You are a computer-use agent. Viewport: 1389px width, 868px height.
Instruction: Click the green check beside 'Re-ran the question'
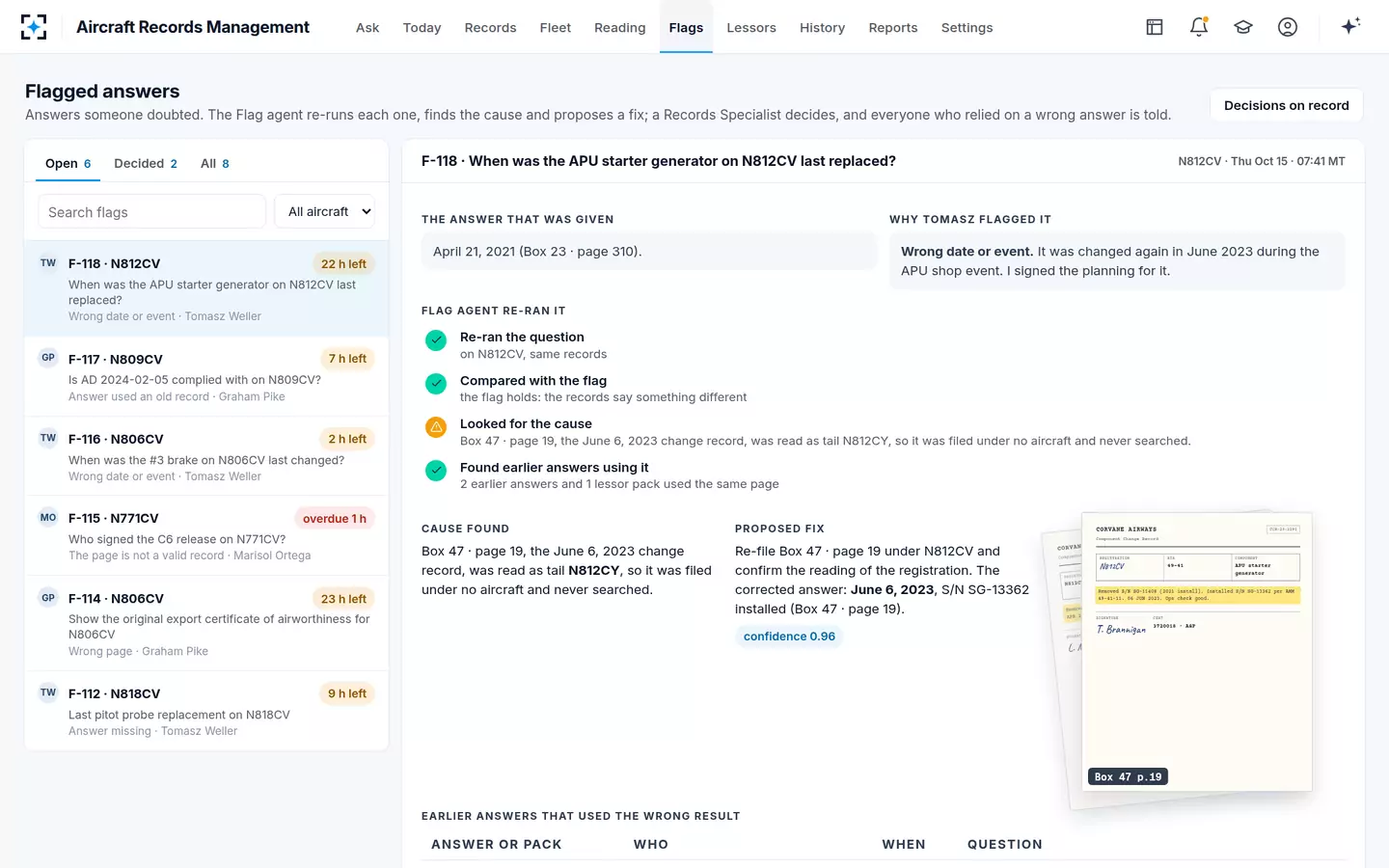click(x=436, y=340)
